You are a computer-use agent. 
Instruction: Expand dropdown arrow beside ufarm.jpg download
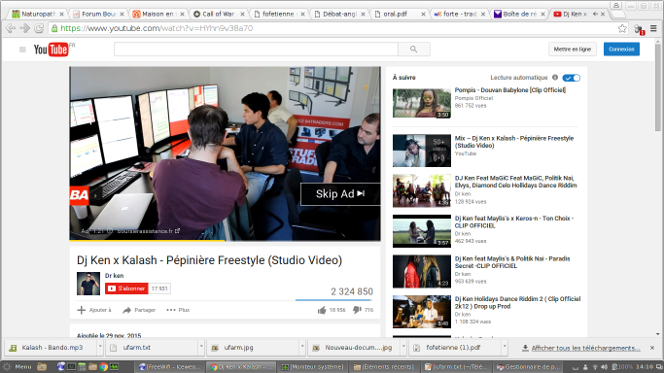302,347
